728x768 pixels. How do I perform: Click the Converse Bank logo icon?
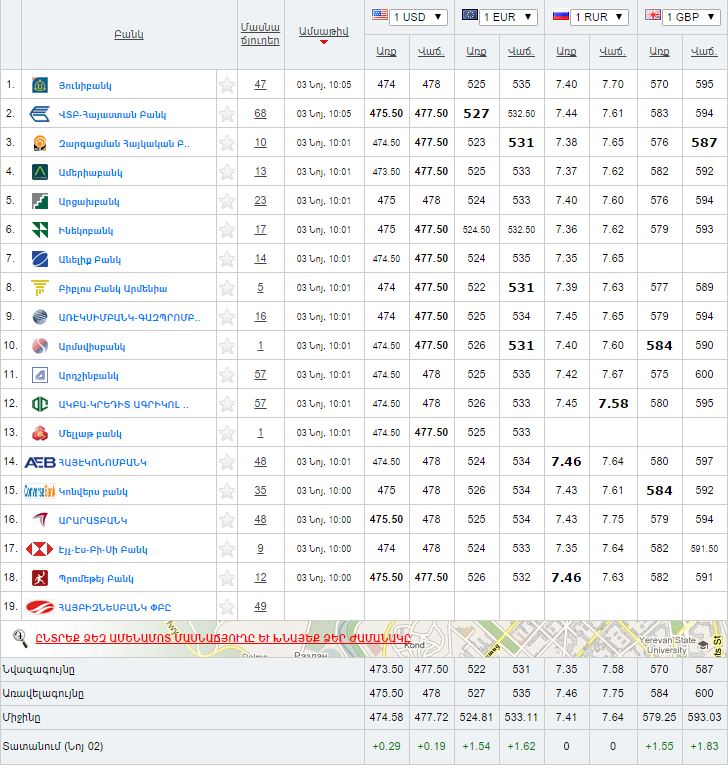pos(40,491)
